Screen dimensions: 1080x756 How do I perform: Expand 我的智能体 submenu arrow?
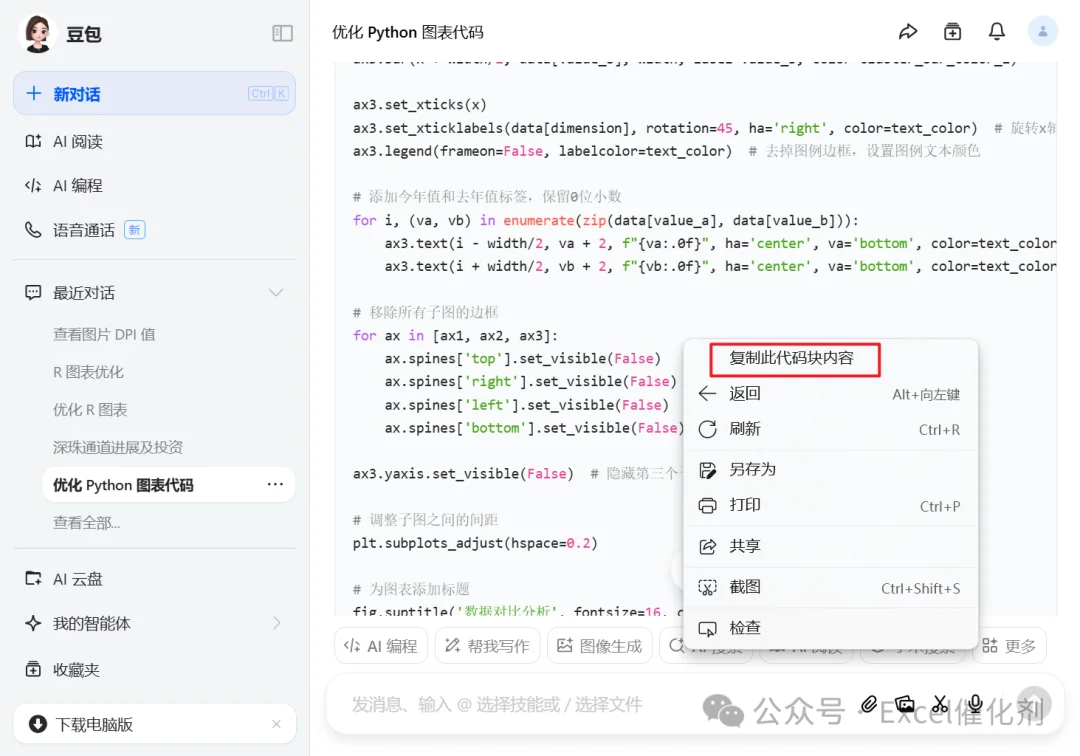point(277,623)
